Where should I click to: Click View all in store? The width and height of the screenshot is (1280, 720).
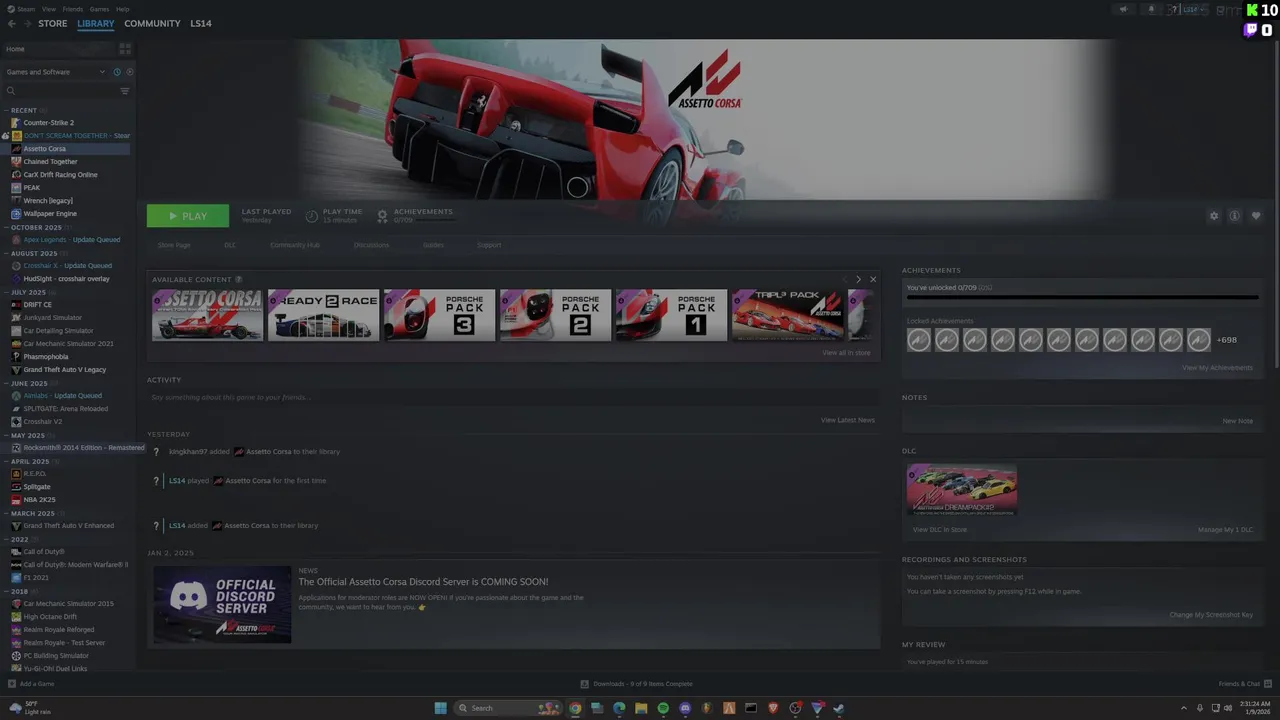(x=846, y=353)
